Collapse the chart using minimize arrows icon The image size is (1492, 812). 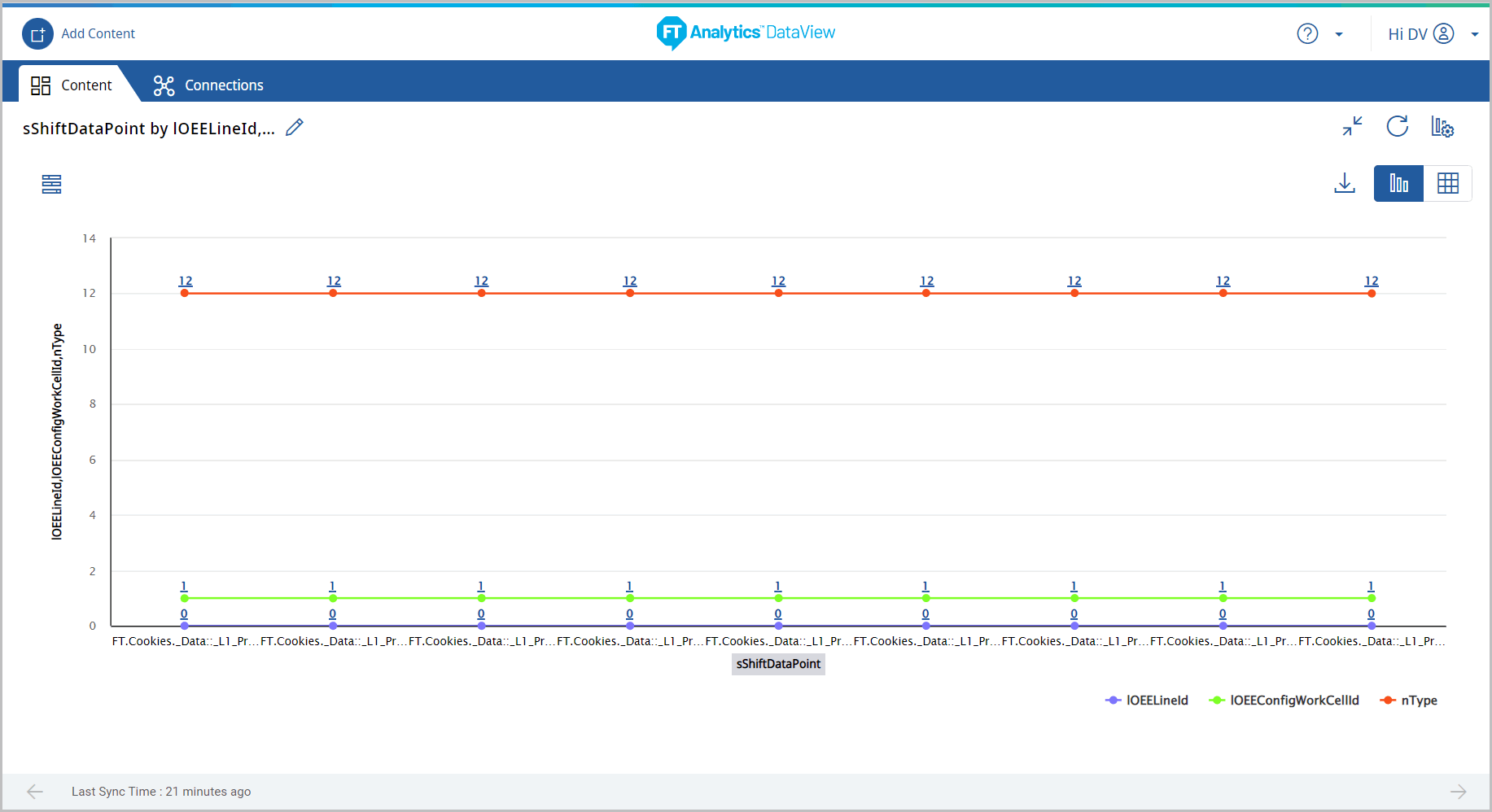pyautogui.click(x=1352, y=126)
